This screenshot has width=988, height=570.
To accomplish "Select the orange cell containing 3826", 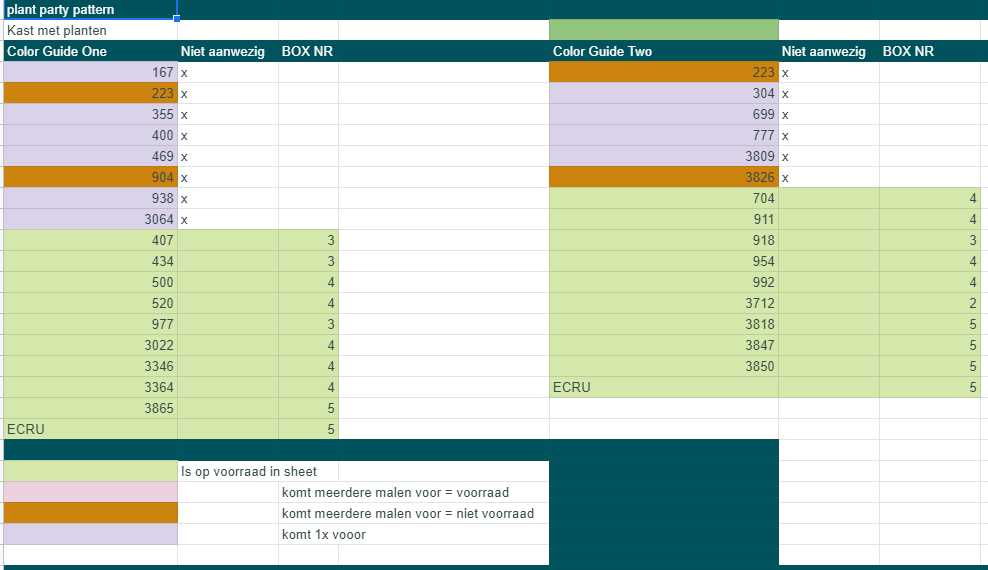I will 663,177.
